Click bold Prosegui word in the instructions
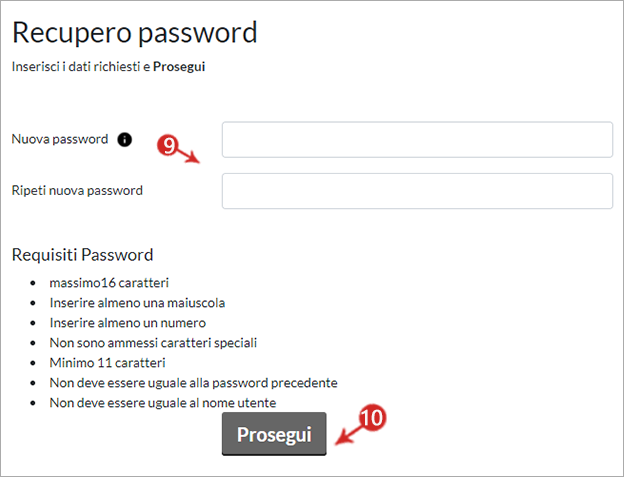 tap(179, 66)
